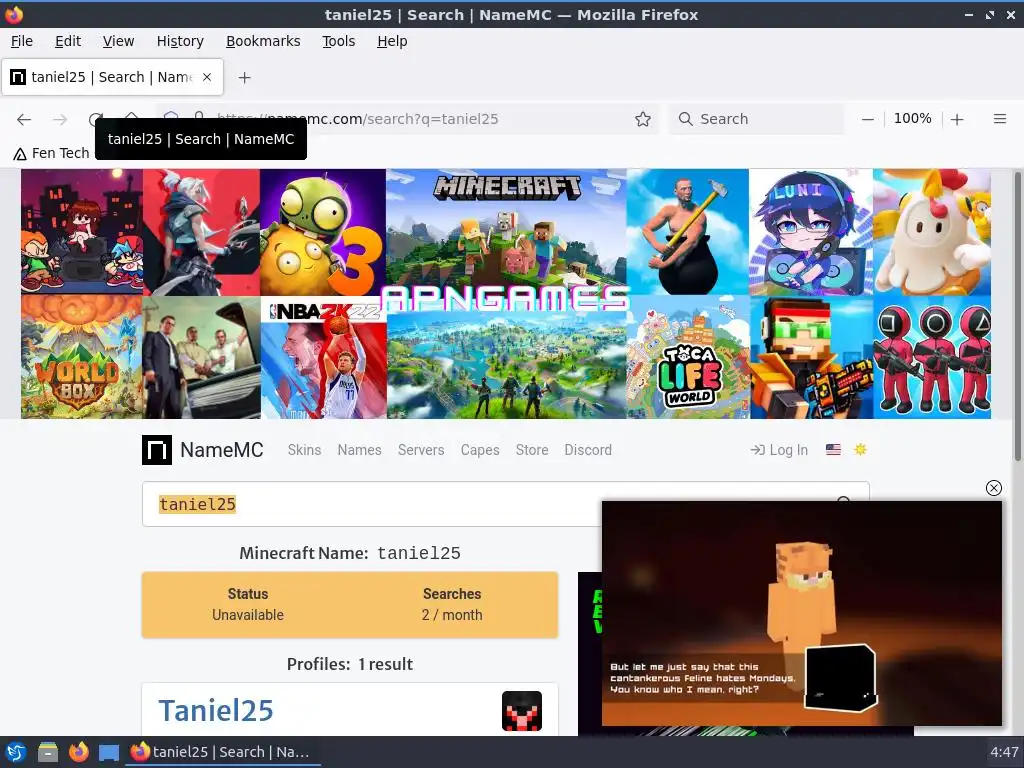Open the NameMC Discord link

coord(588,450)
